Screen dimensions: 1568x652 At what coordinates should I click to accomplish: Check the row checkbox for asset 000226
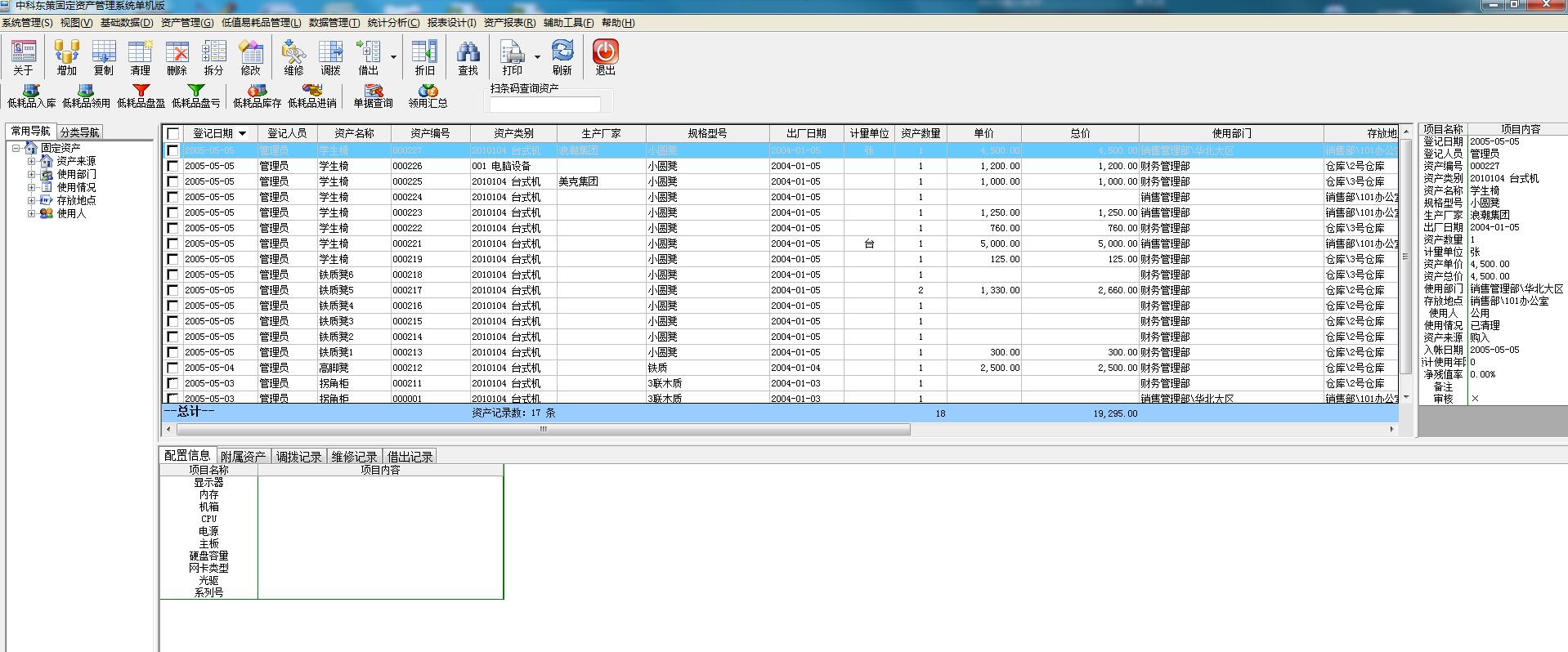coord(172,167)
